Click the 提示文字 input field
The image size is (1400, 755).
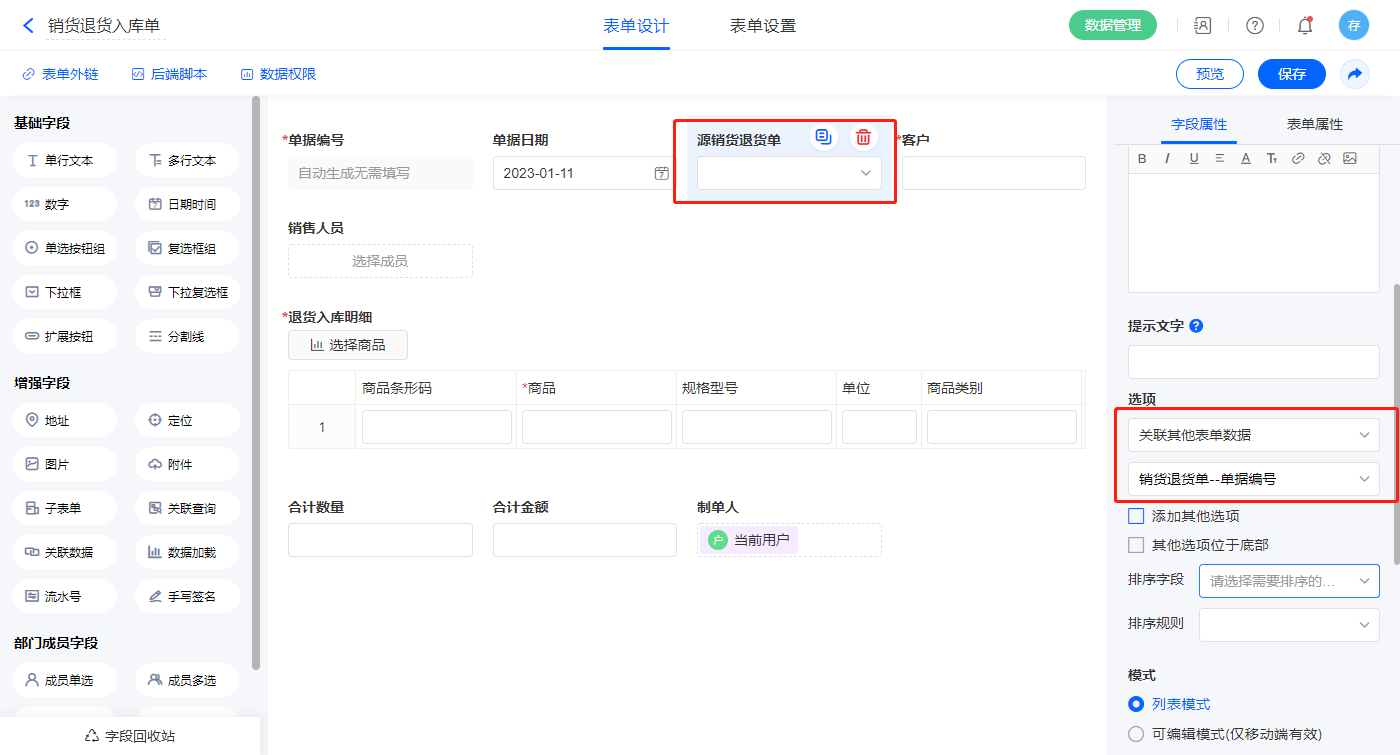click(x=1253, y=362)
